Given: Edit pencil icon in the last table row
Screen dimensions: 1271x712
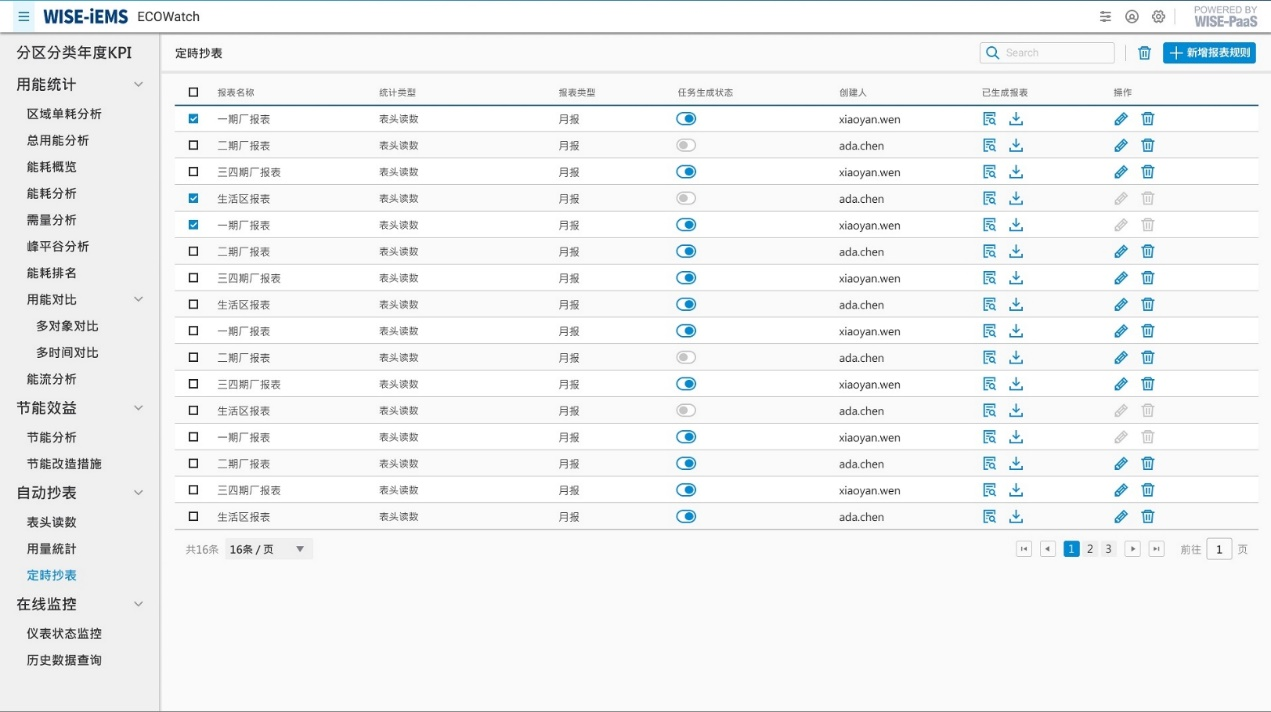Looking at the screenshot, I should coord(1121,516).
